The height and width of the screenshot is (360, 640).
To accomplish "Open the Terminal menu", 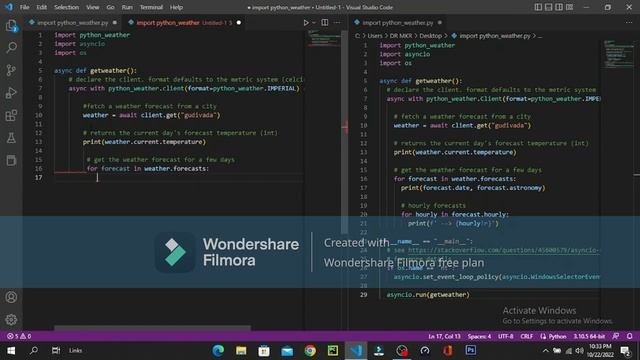I will [151, 7].
